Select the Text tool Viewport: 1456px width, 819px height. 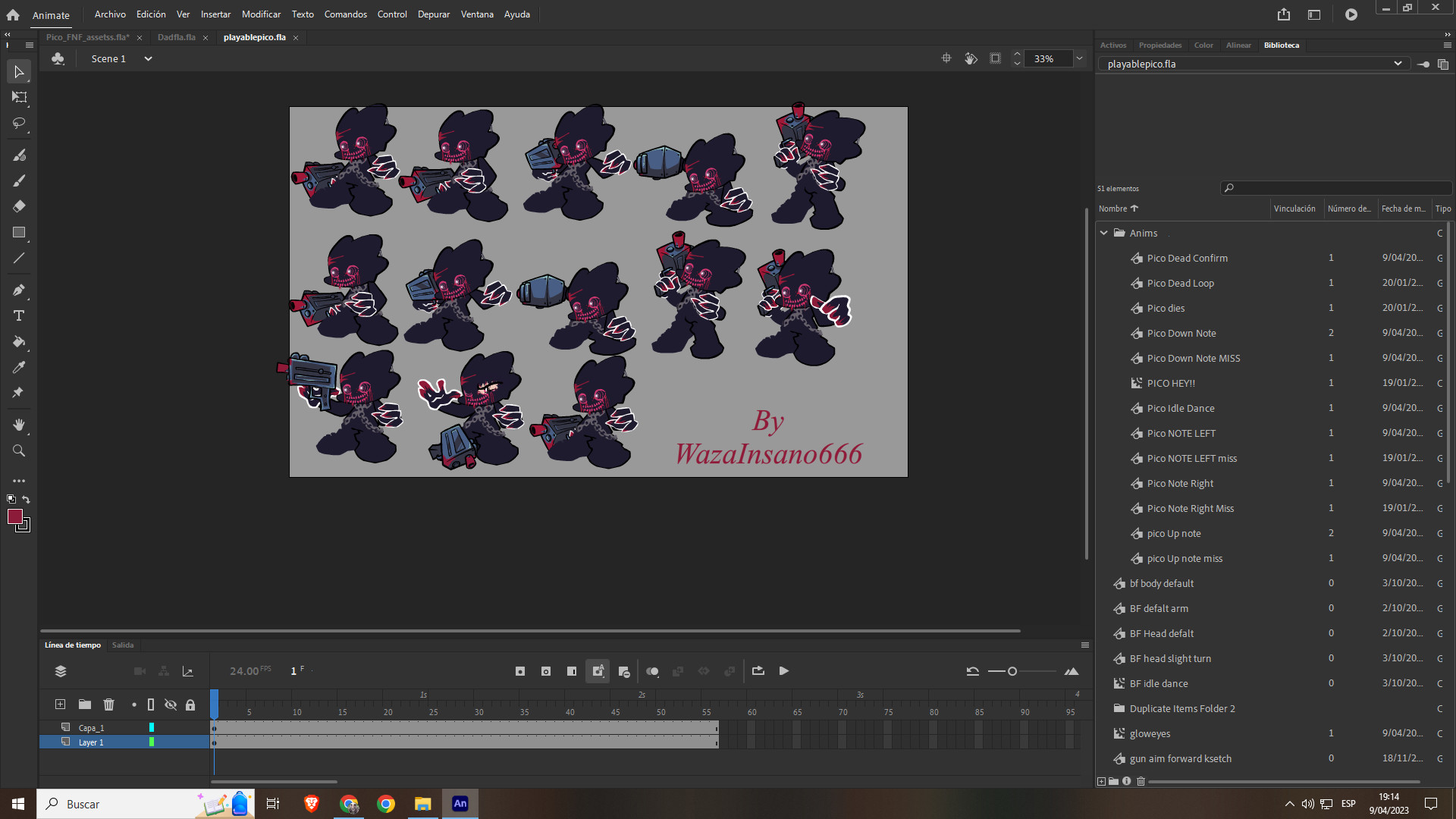click(19, 315)
